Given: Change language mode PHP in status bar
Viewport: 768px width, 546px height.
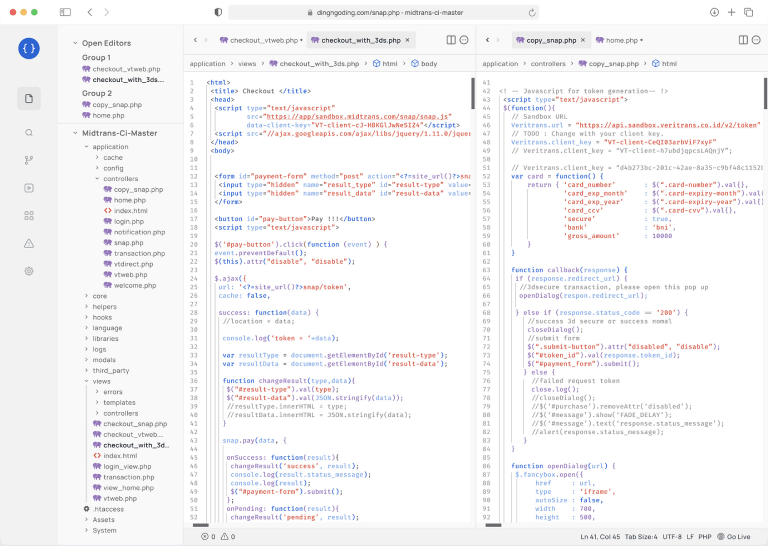Looking at the screenshot, I should 705,537.
